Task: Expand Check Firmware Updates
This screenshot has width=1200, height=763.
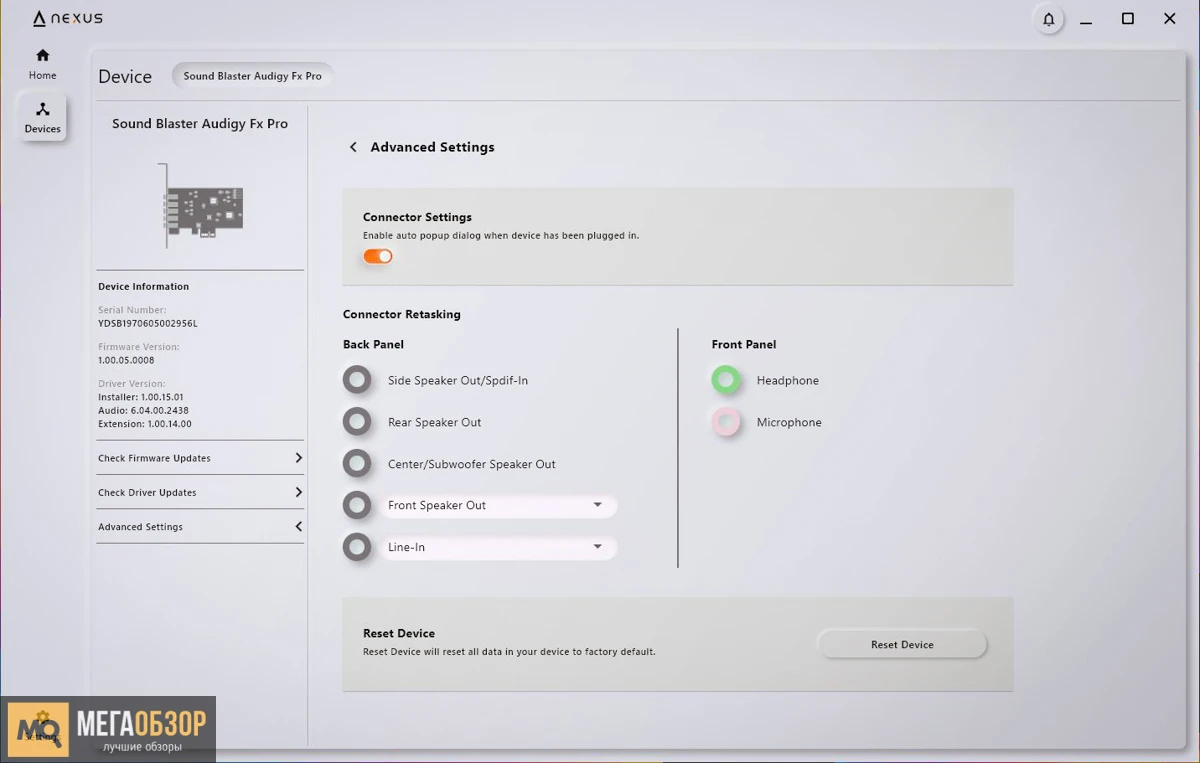Action: [200, 458]
